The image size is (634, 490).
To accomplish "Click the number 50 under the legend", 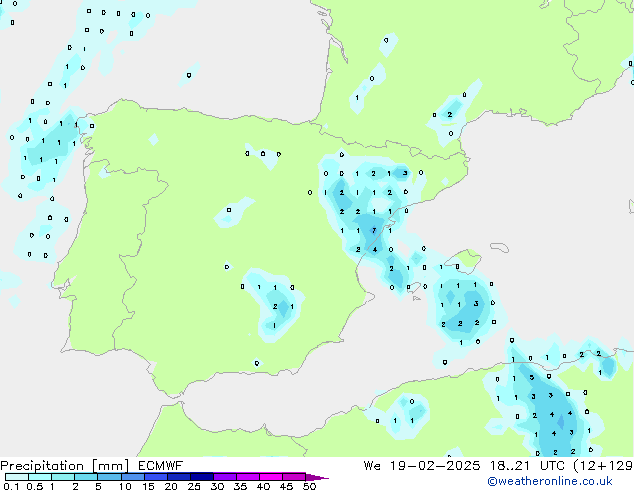I will (x=309, y=486).
